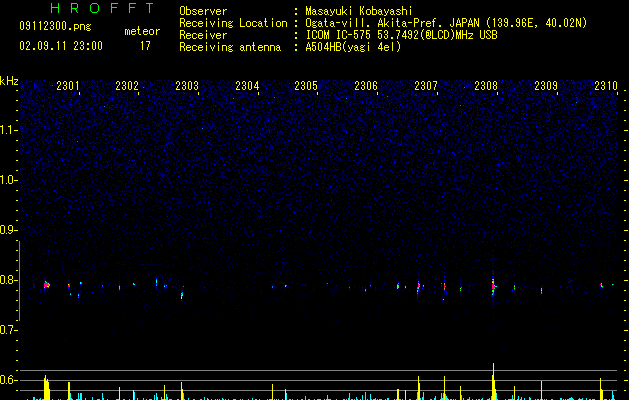Screen dimensions: 629x400
Task: Click the Receiving Location label
Action: [x=233, y=23]
